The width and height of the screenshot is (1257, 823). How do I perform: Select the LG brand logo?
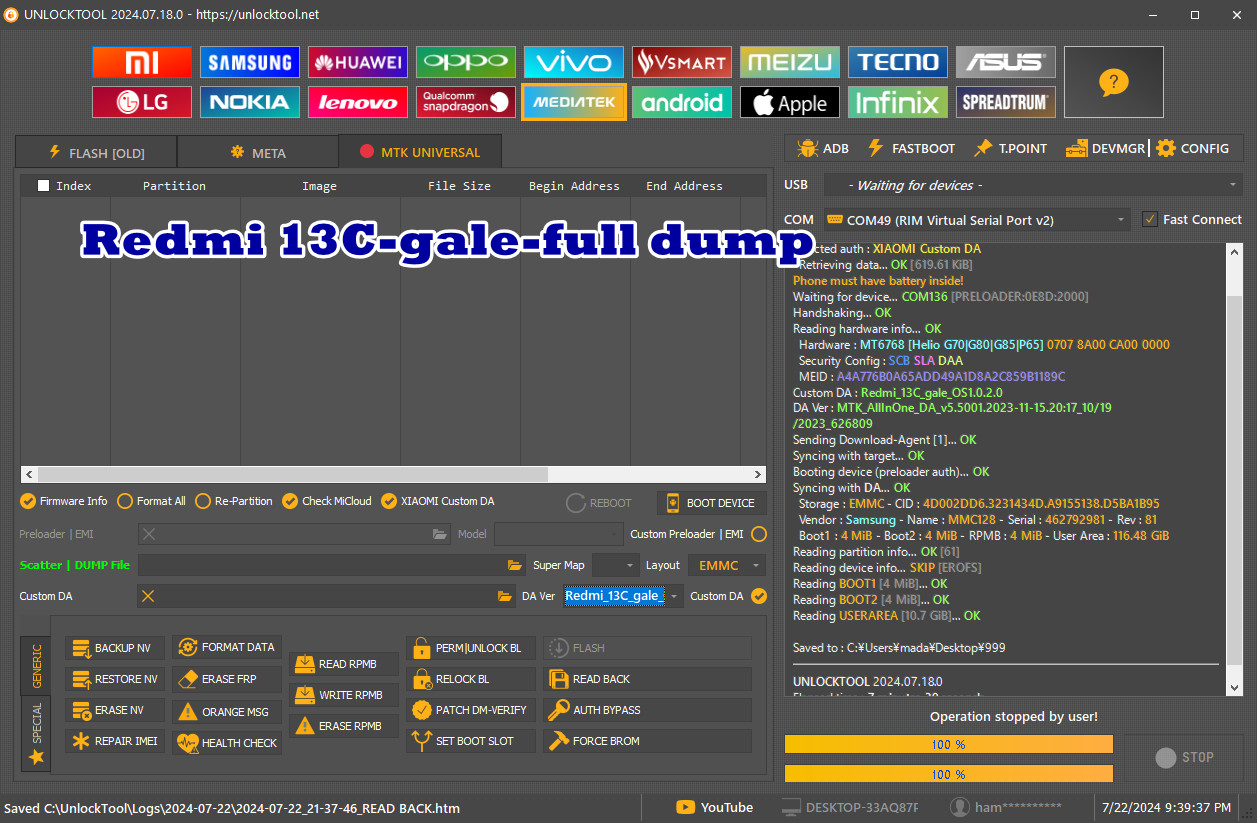tap(142, 102)
